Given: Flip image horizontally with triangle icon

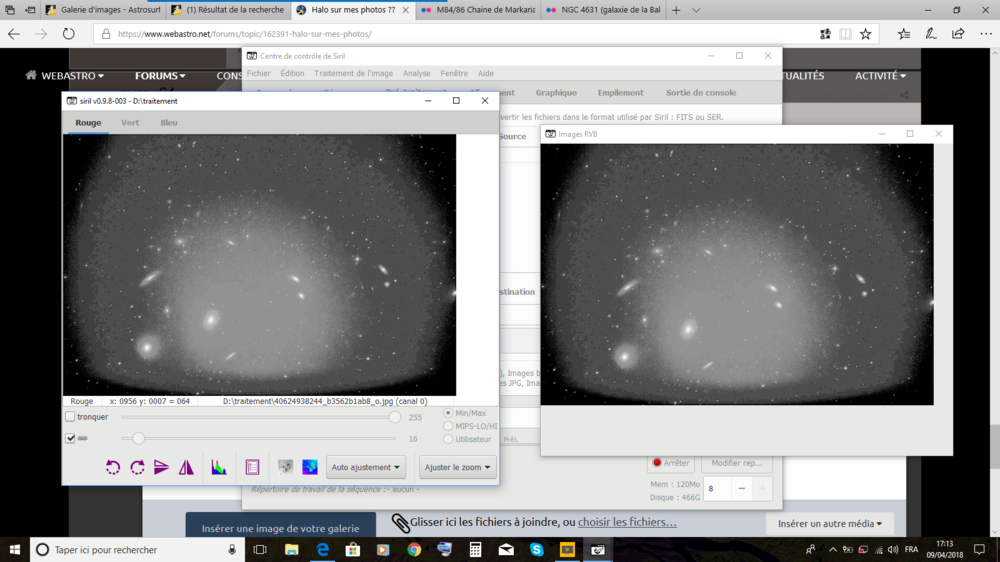Looking at the screenshot, I should (186, 467).
